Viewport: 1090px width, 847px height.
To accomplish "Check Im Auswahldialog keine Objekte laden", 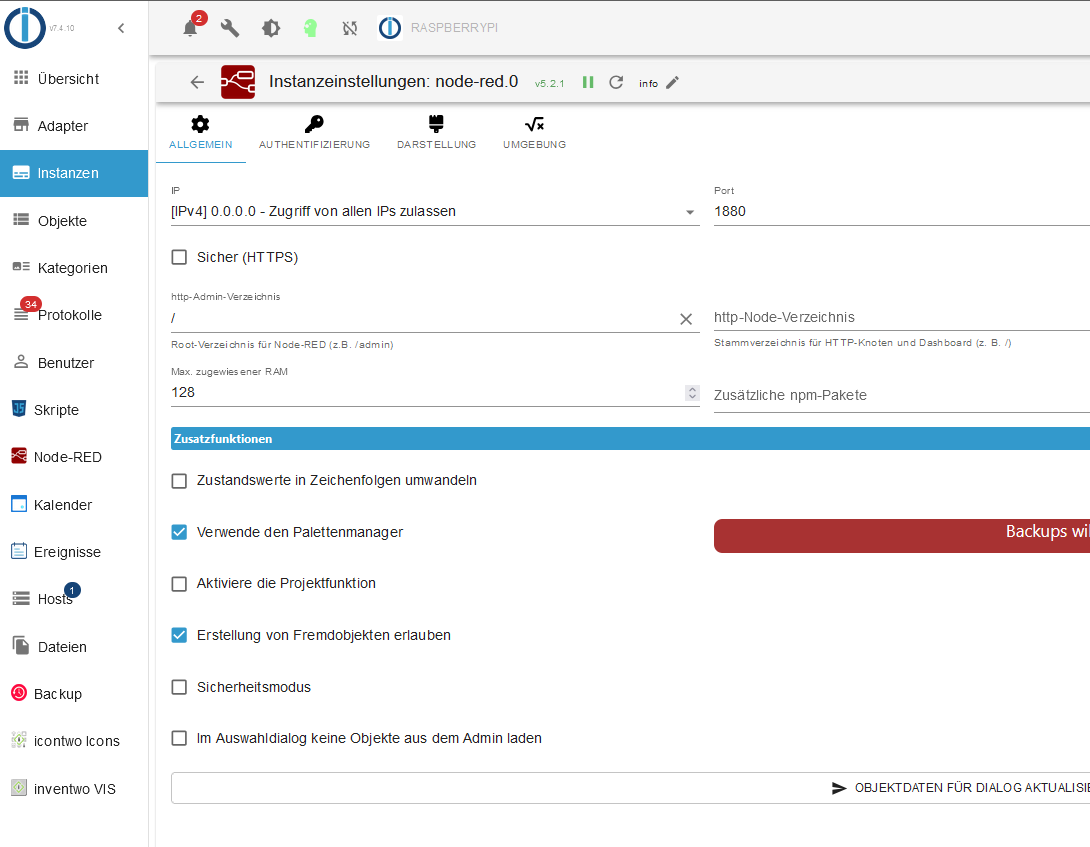I will [x=179, y=738].
